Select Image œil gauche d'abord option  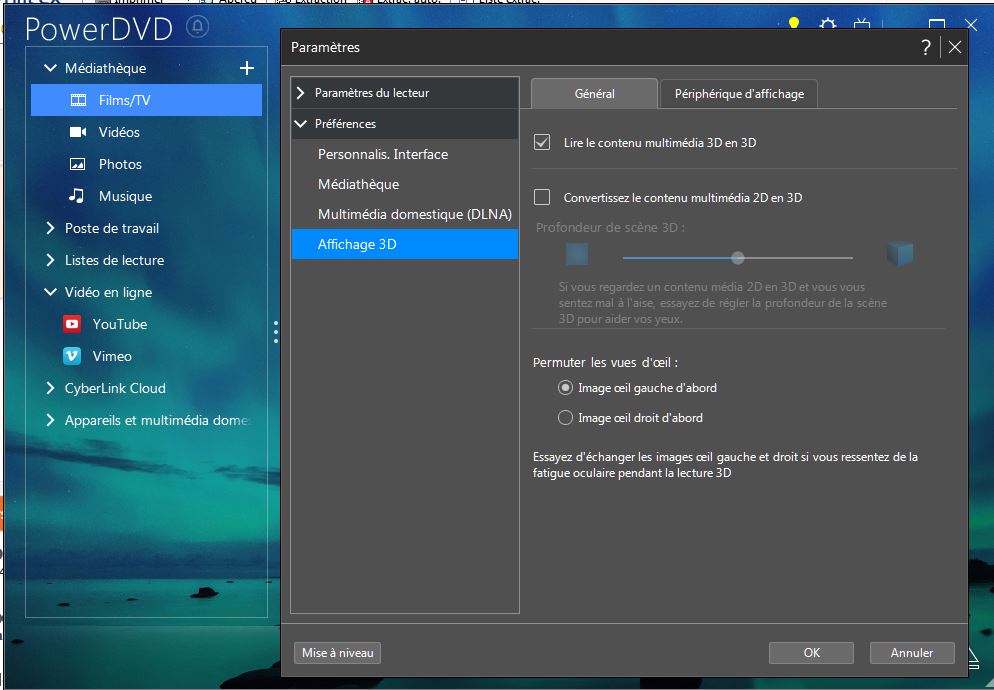click(565, 387)
